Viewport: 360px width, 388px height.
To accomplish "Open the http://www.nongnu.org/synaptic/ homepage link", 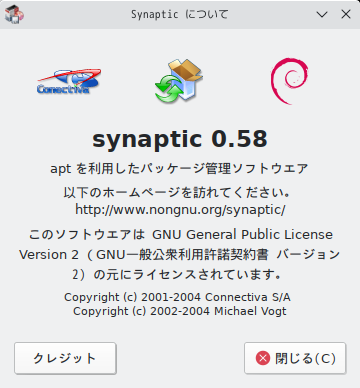I will click(180, 210).
